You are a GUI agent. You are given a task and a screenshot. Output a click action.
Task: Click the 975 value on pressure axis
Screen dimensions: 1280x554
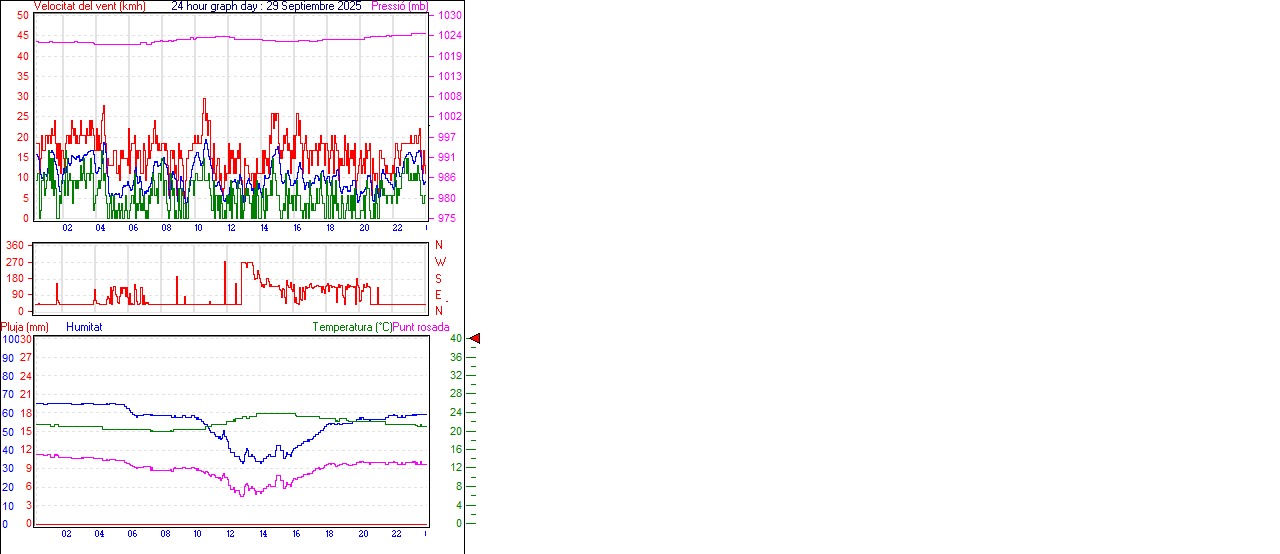tap(446, 218)
